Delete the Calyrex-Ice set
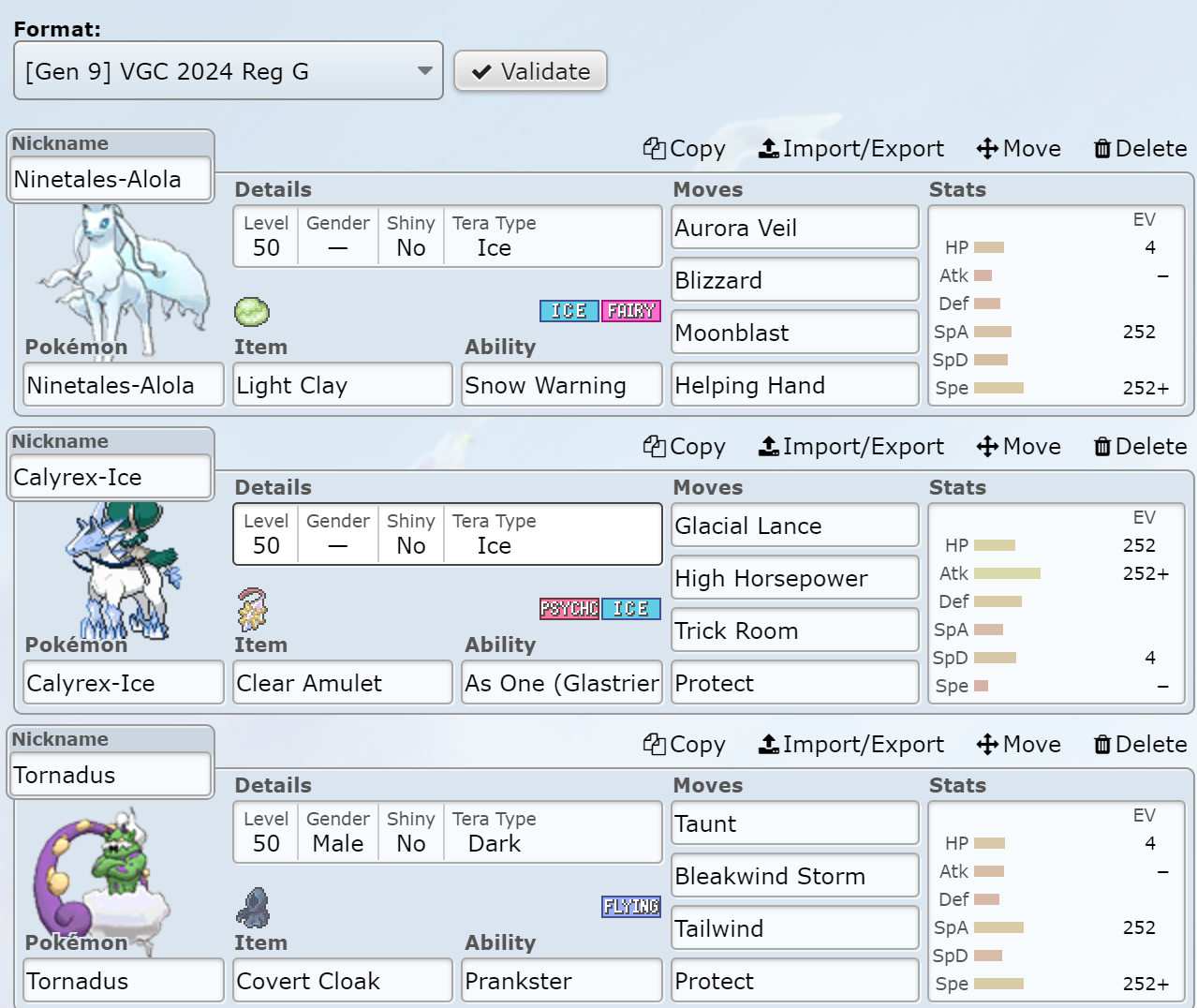The image size is (1197, 1008). coord(1141,447)
